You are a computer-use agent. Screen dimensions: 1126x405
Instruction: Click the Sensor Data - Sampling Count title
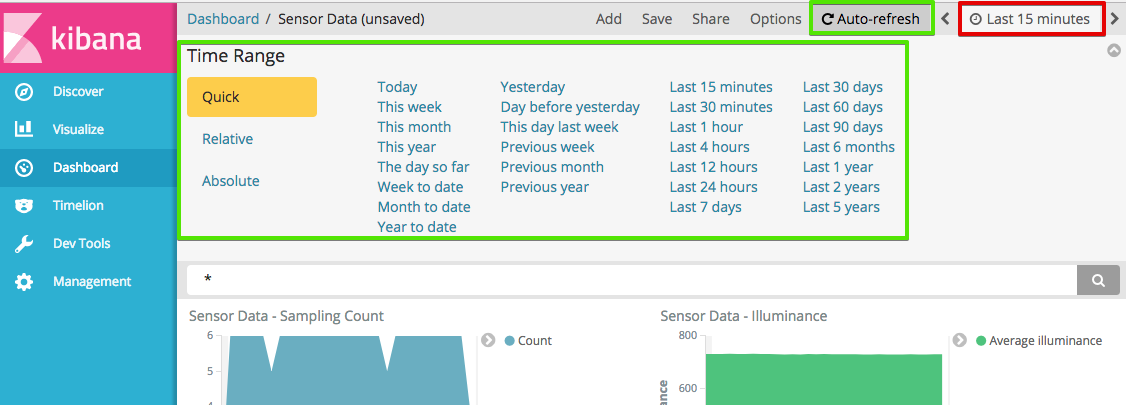[287, 316]
